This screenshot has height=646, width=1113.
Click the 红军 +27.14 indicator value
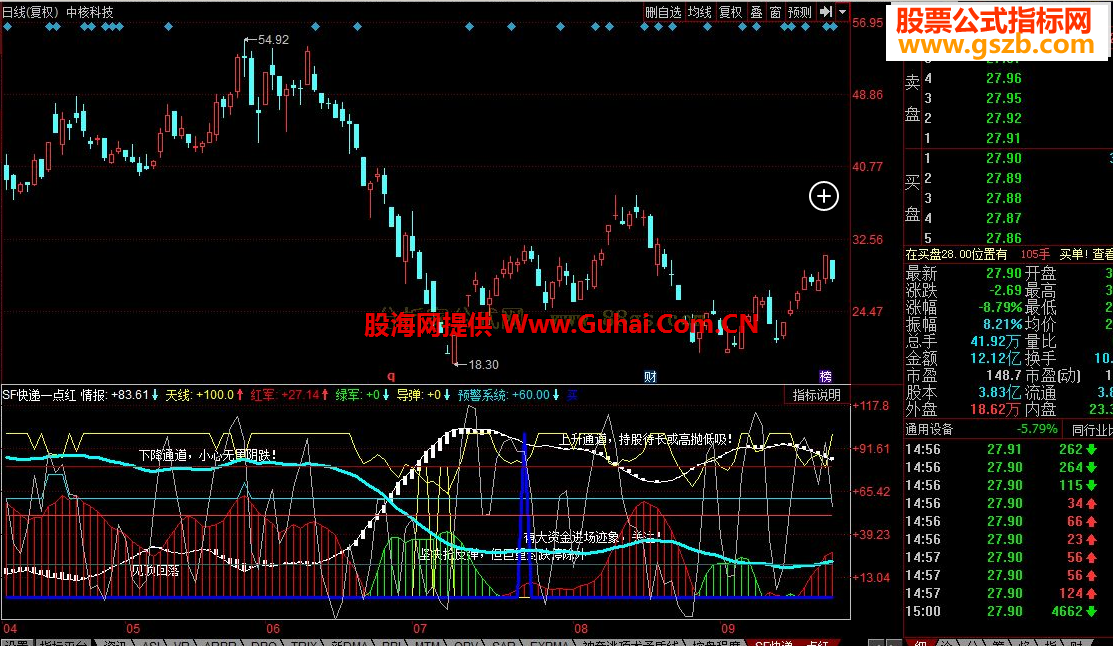(289, 395)
